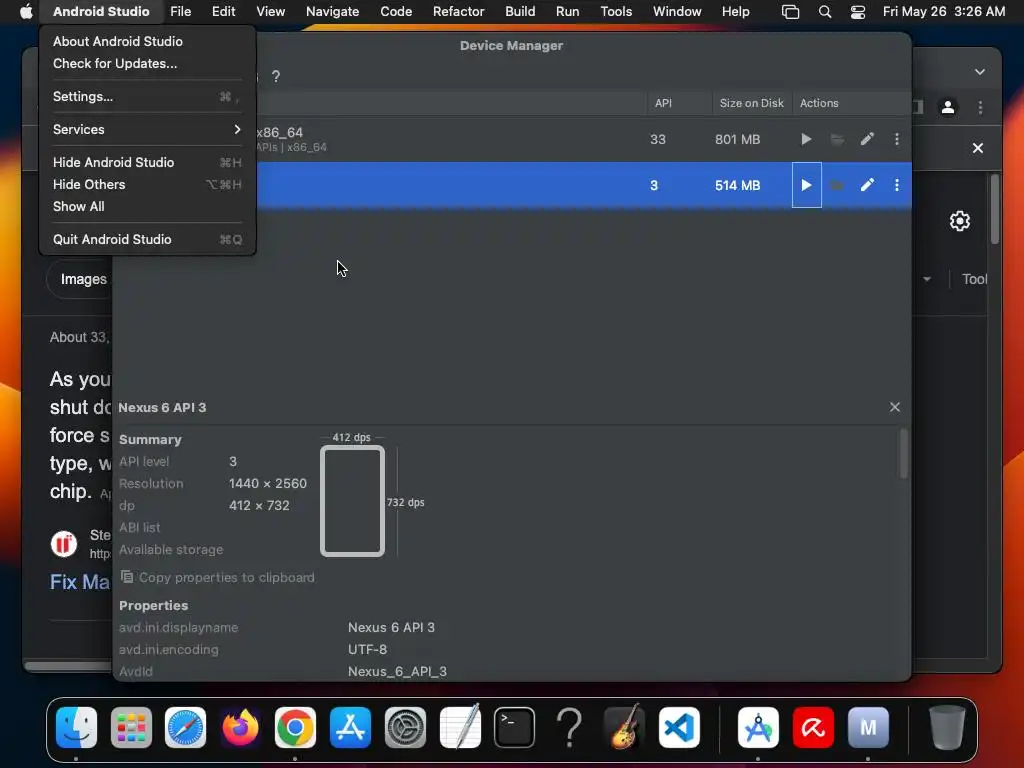This screenshot has height=768, width=1024.
Task: Click the date and time in menu bar
Action: coord(944,11)
